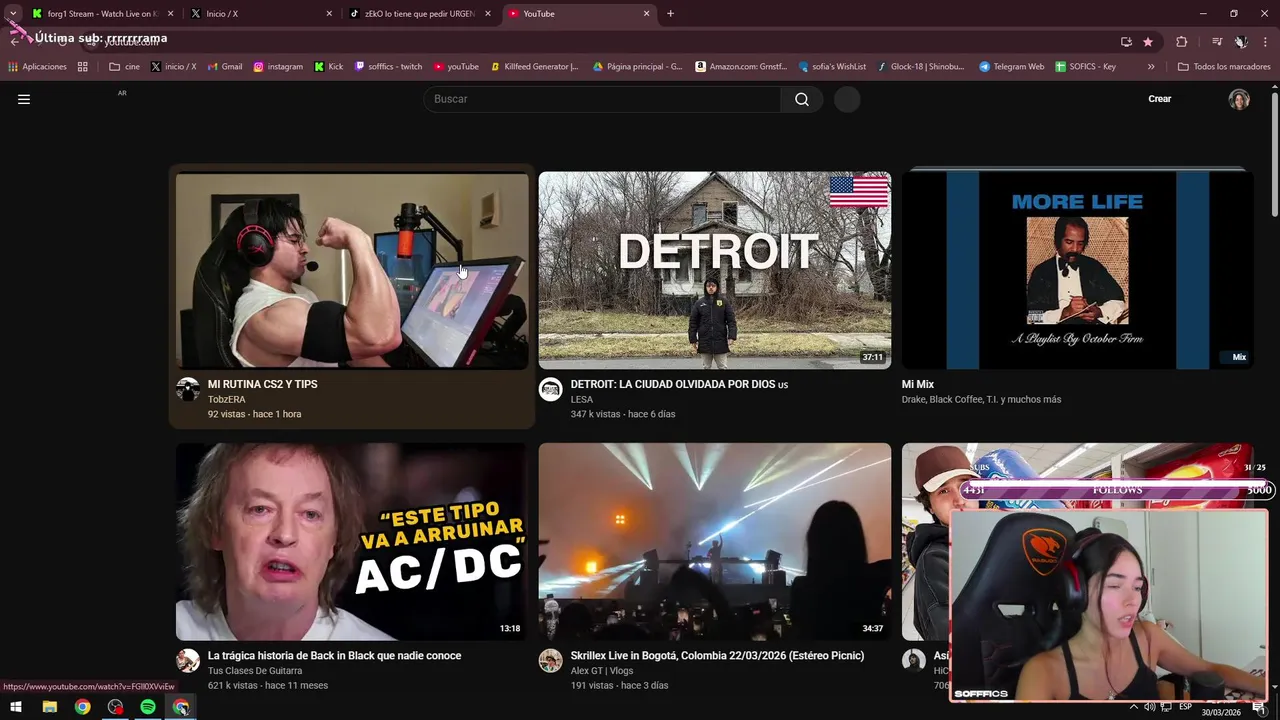This screenshot has width=1280, height=720.
Task: Switch to the zEkO TikTok tab
Action: point(419,14)
